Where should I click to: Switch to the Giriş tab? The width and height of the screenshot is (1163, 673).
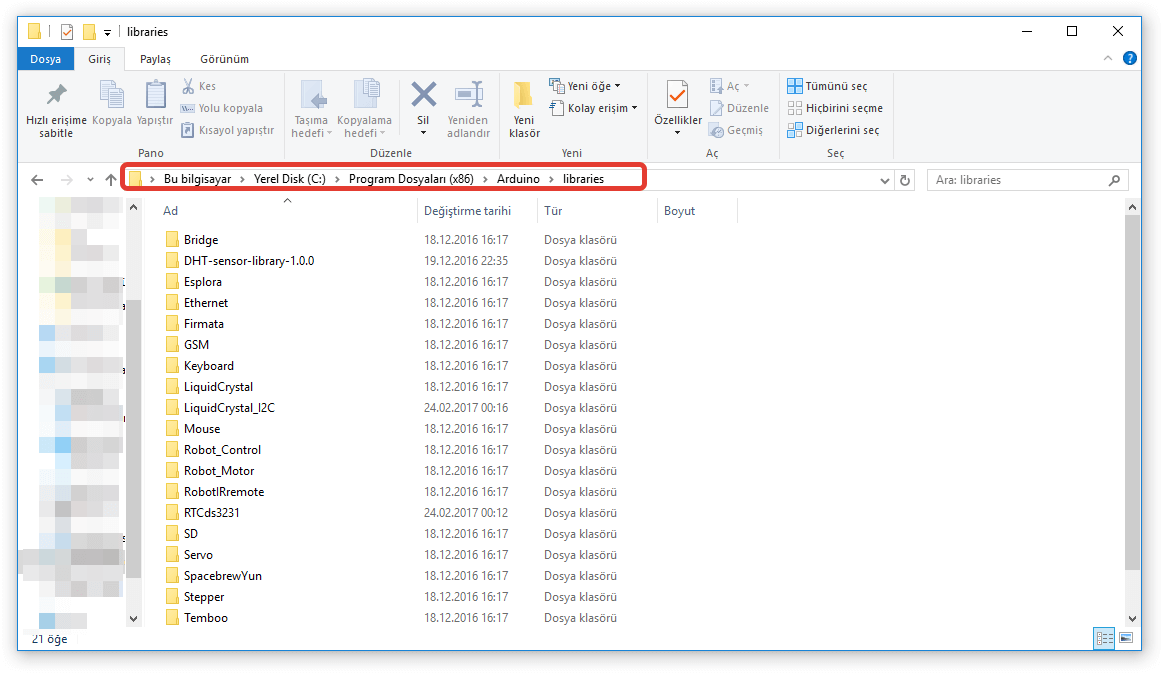click(99, 59)
